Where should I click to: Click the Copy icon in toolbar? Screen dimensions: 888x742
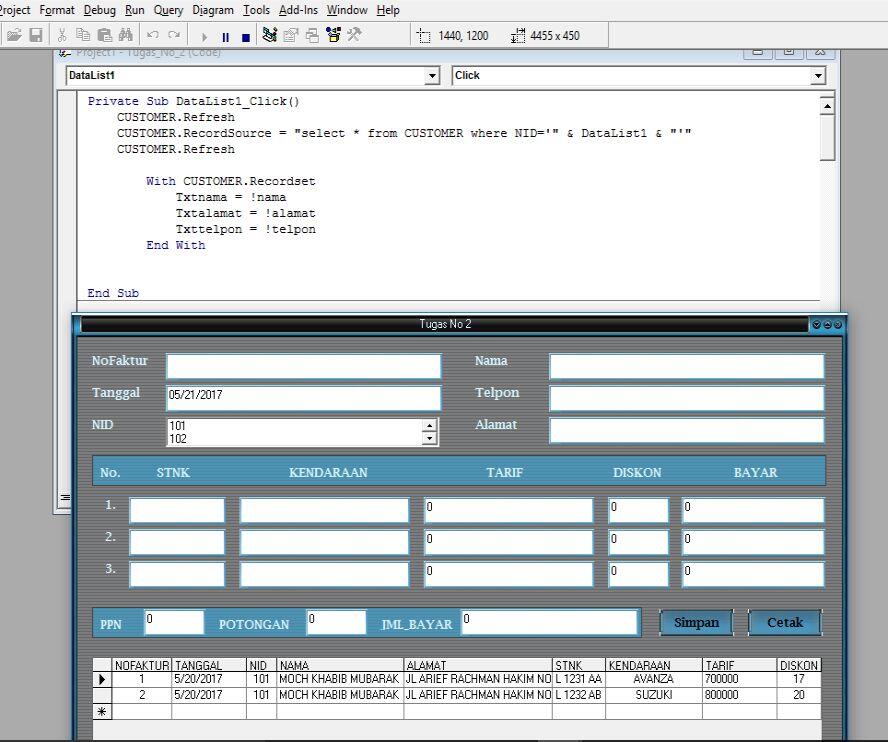coord(83,35)
